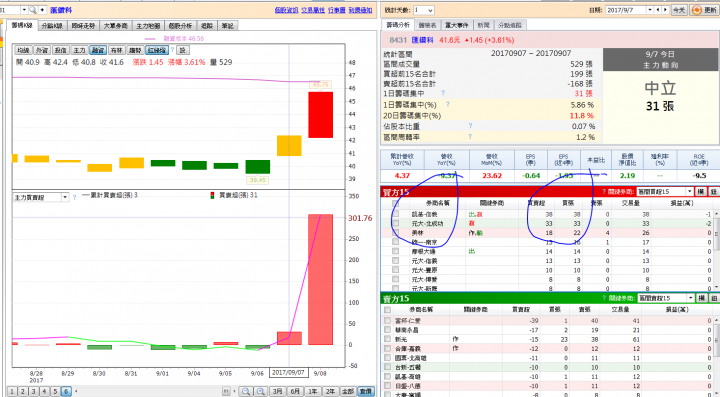Select the 3月 time range button
Screen dimensions: 720x397
(277, 391)
